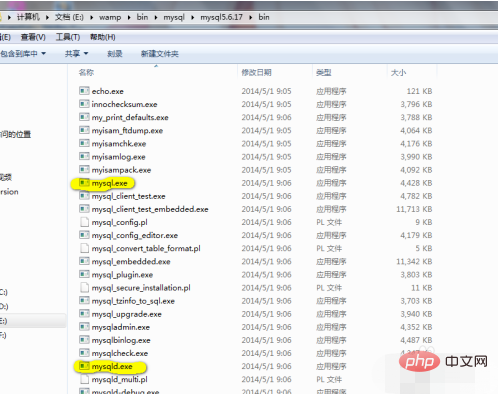Select the F: drive in navigation pane

pos(3,335)
